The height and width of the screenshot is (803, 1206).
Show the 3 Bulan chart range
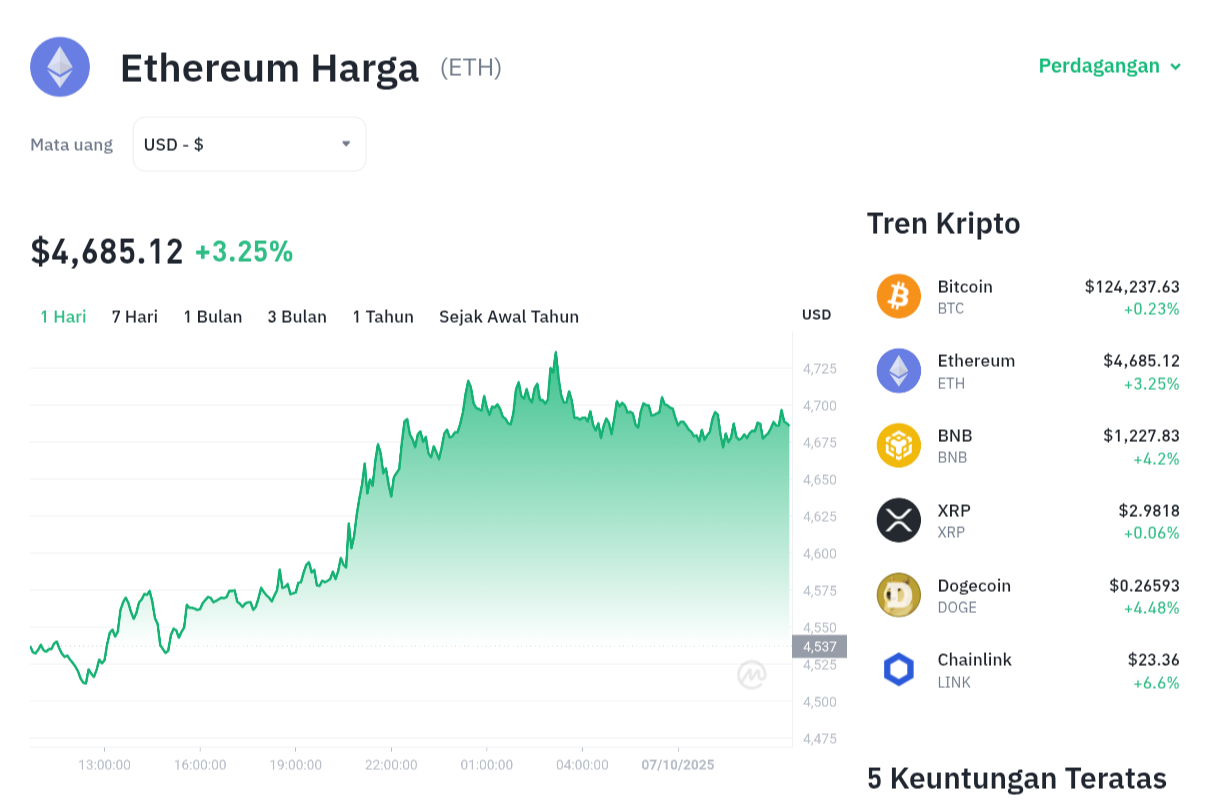(297, 316)
